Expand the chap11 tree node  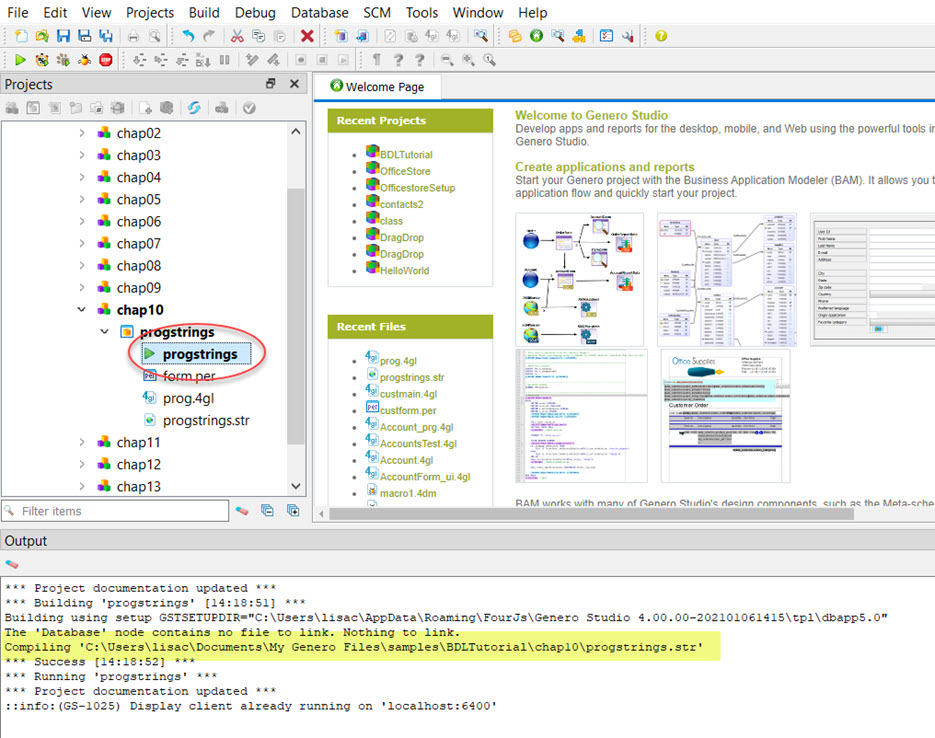pos(82,442)
